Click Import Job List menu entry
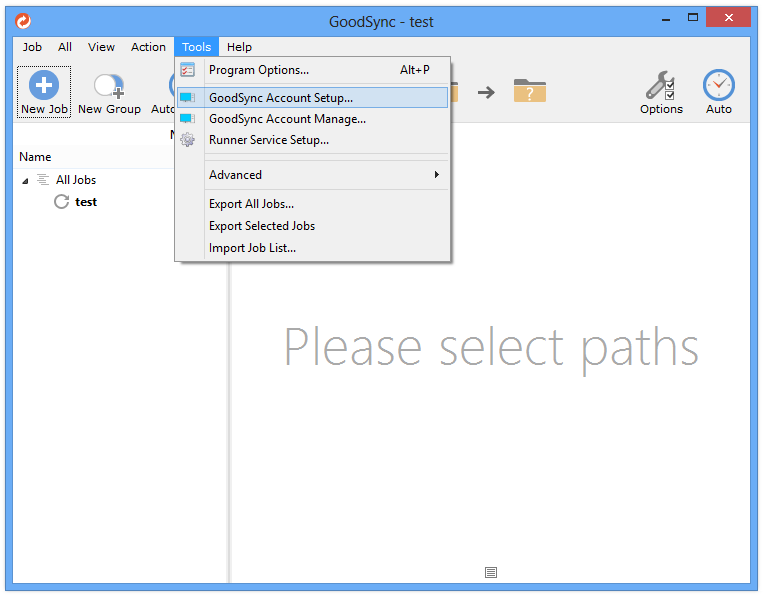The width and height of the screenshot is (766, 596). 252,248
